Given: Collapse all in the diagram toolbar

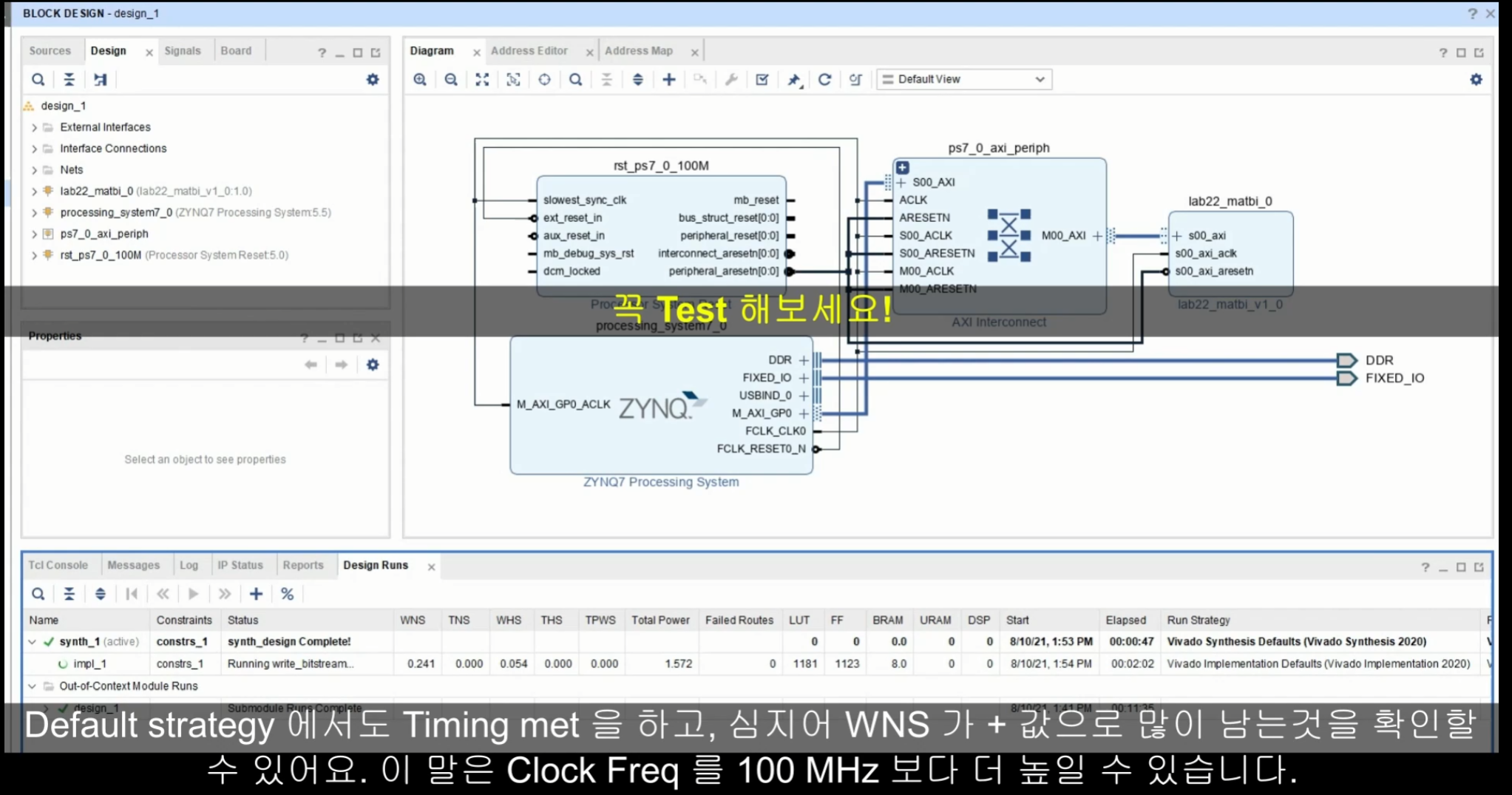Looking at the screenshot, I should coord(606,79).
